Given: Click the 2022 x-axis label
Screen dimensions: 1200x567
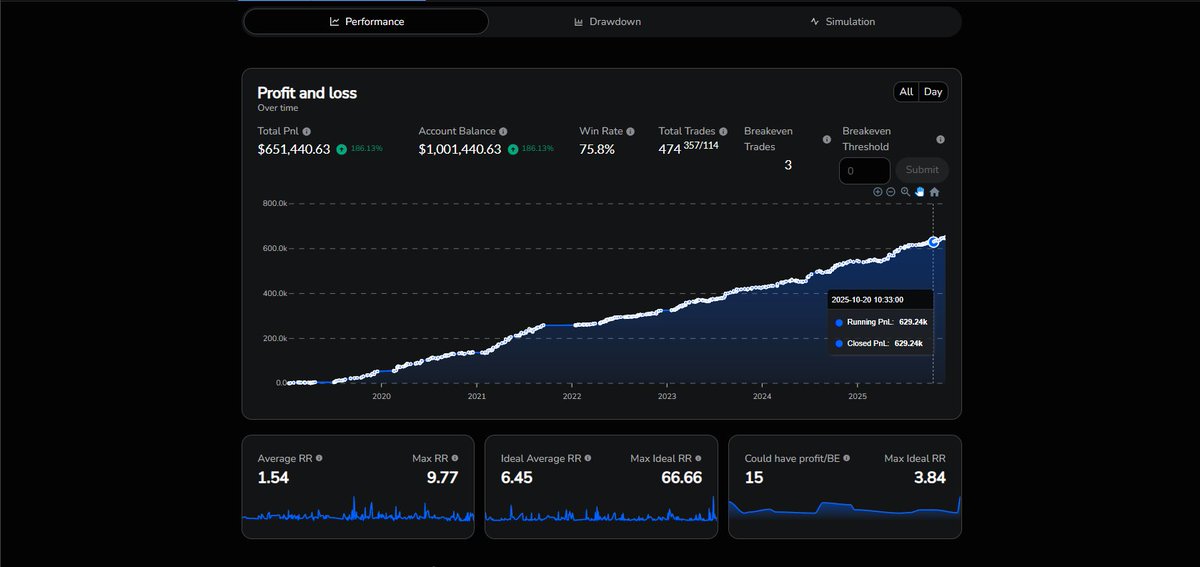Looking at the screenshot, I should (572, 397).
